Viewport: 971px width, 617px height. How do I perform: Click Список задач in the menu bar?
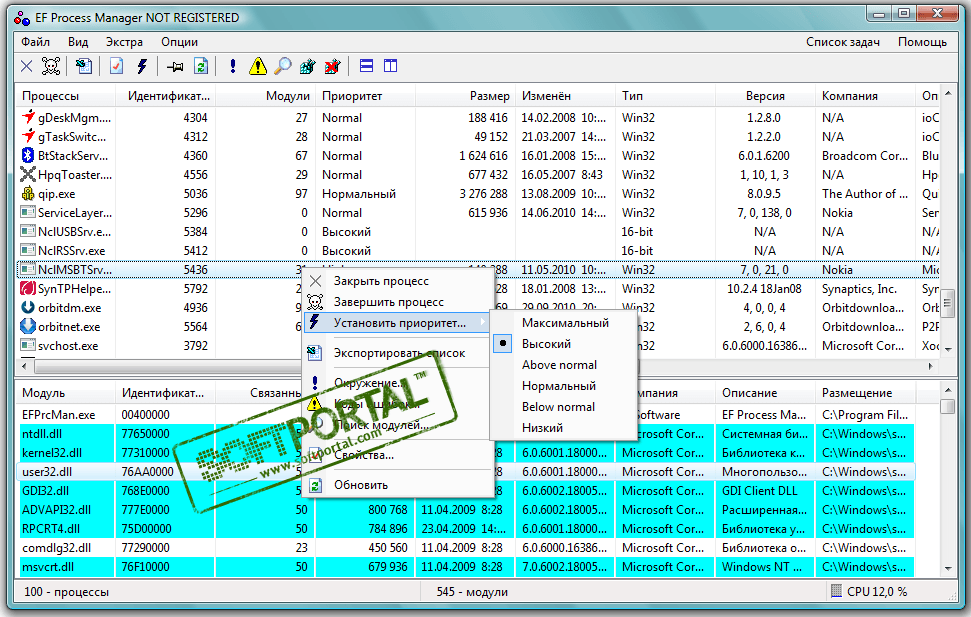click(x=842, y=42)
